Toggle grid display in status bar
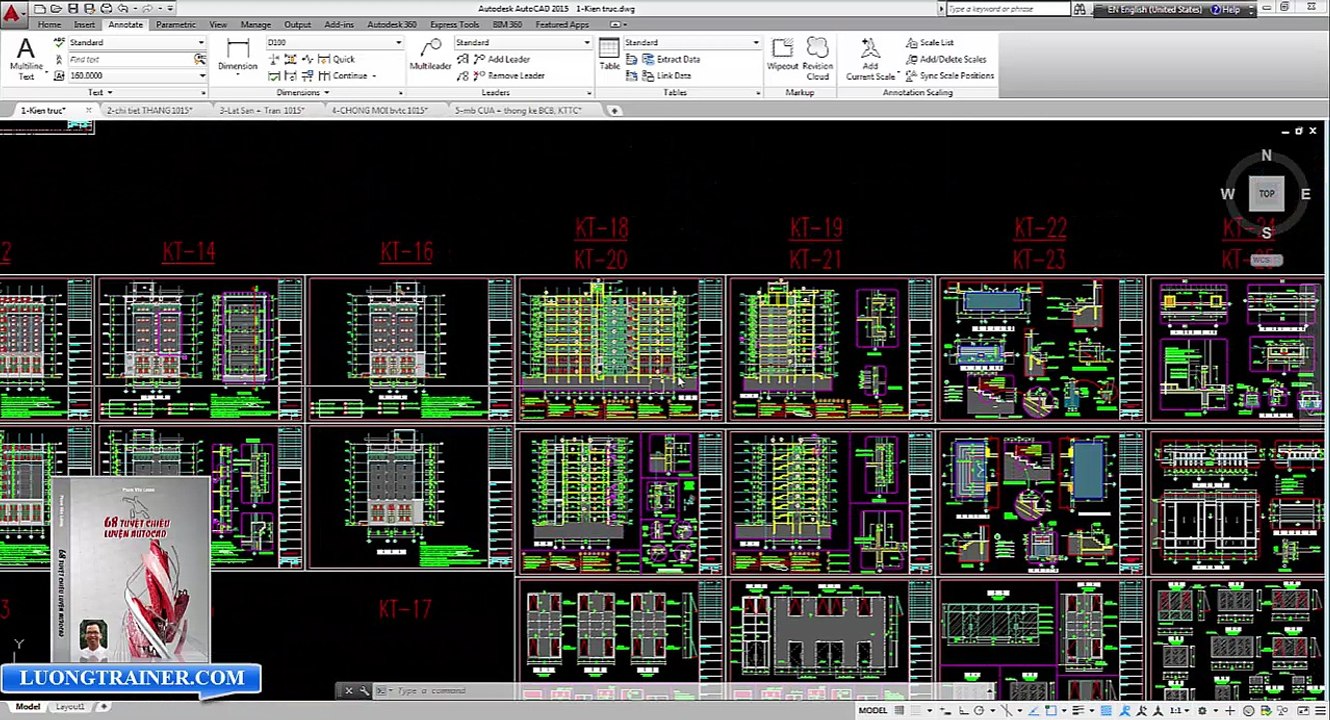This screenshot has width=1330, height=720. (x=900, y=710)
